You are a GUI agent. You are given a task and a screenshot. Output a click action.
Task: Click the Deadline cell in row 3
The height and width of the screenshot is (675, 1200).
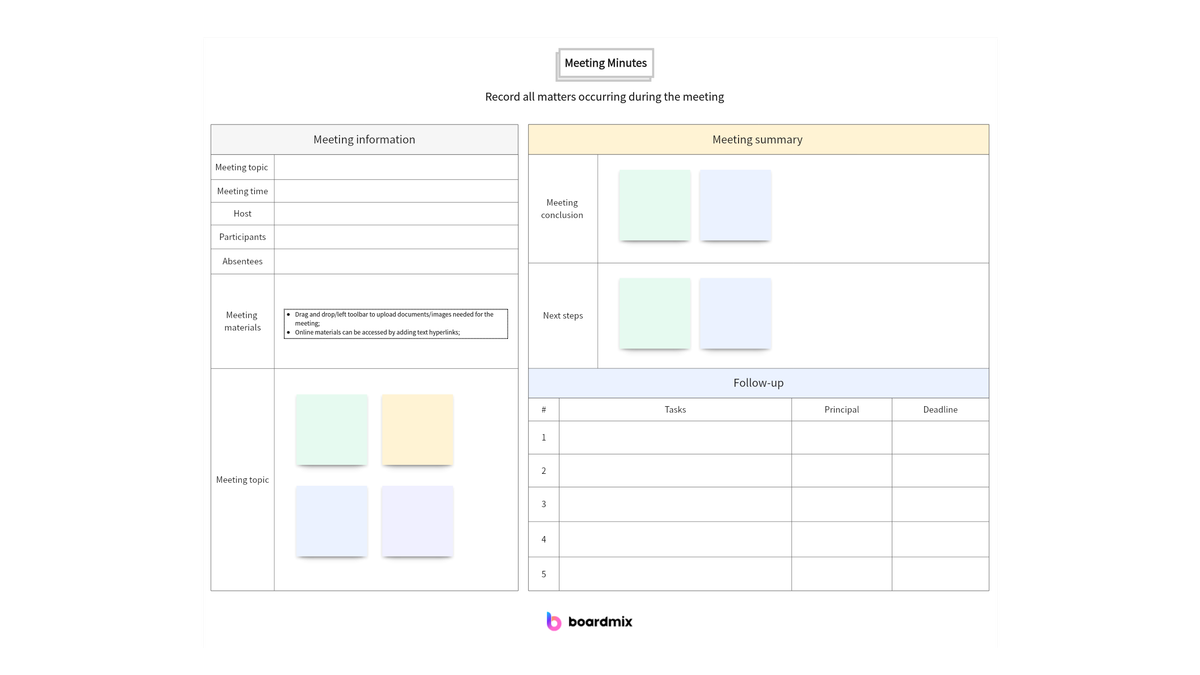click(x=940, y=505)
